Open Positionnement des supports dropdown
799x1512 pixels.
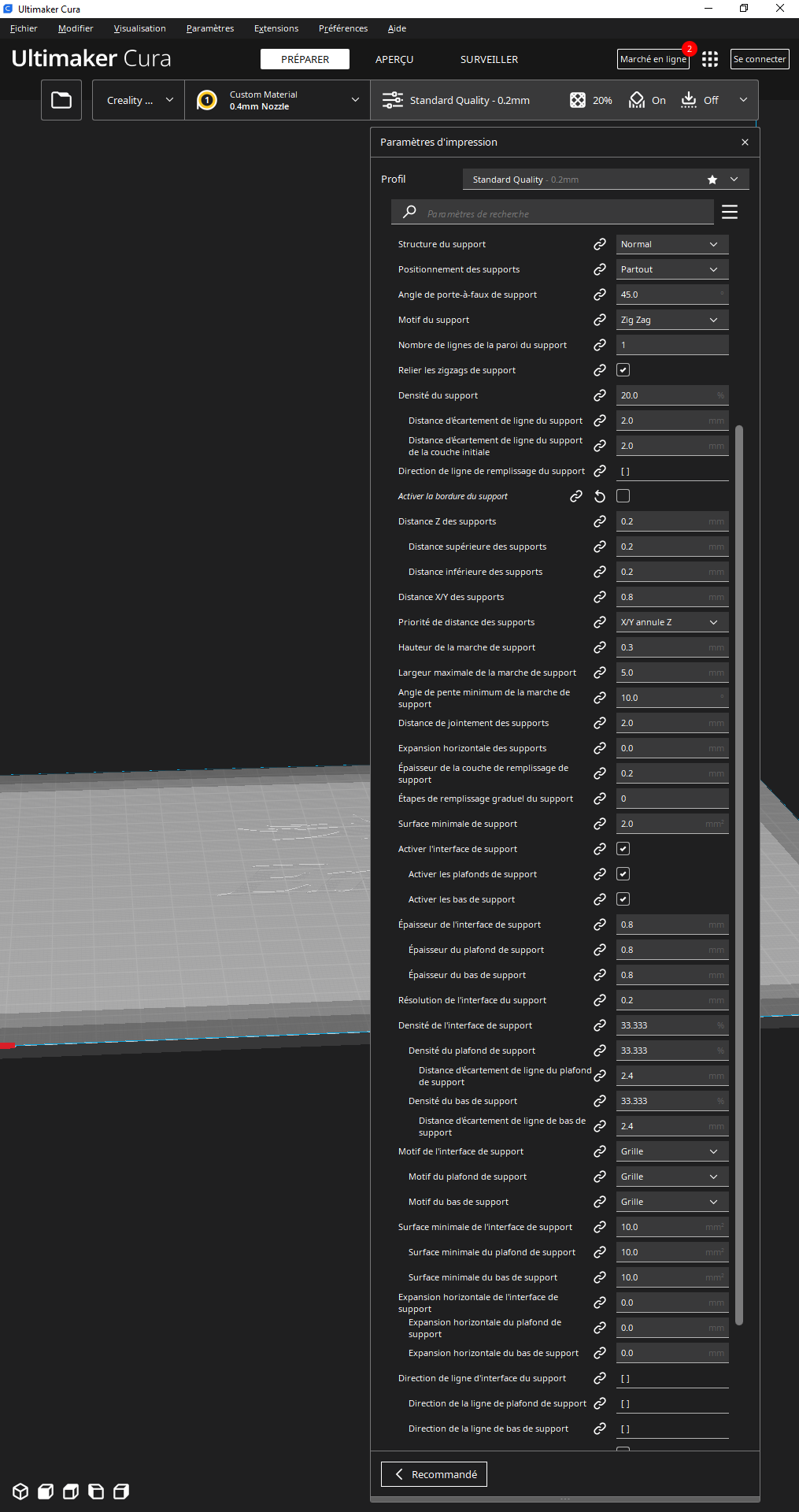click(x=672, y=269)
